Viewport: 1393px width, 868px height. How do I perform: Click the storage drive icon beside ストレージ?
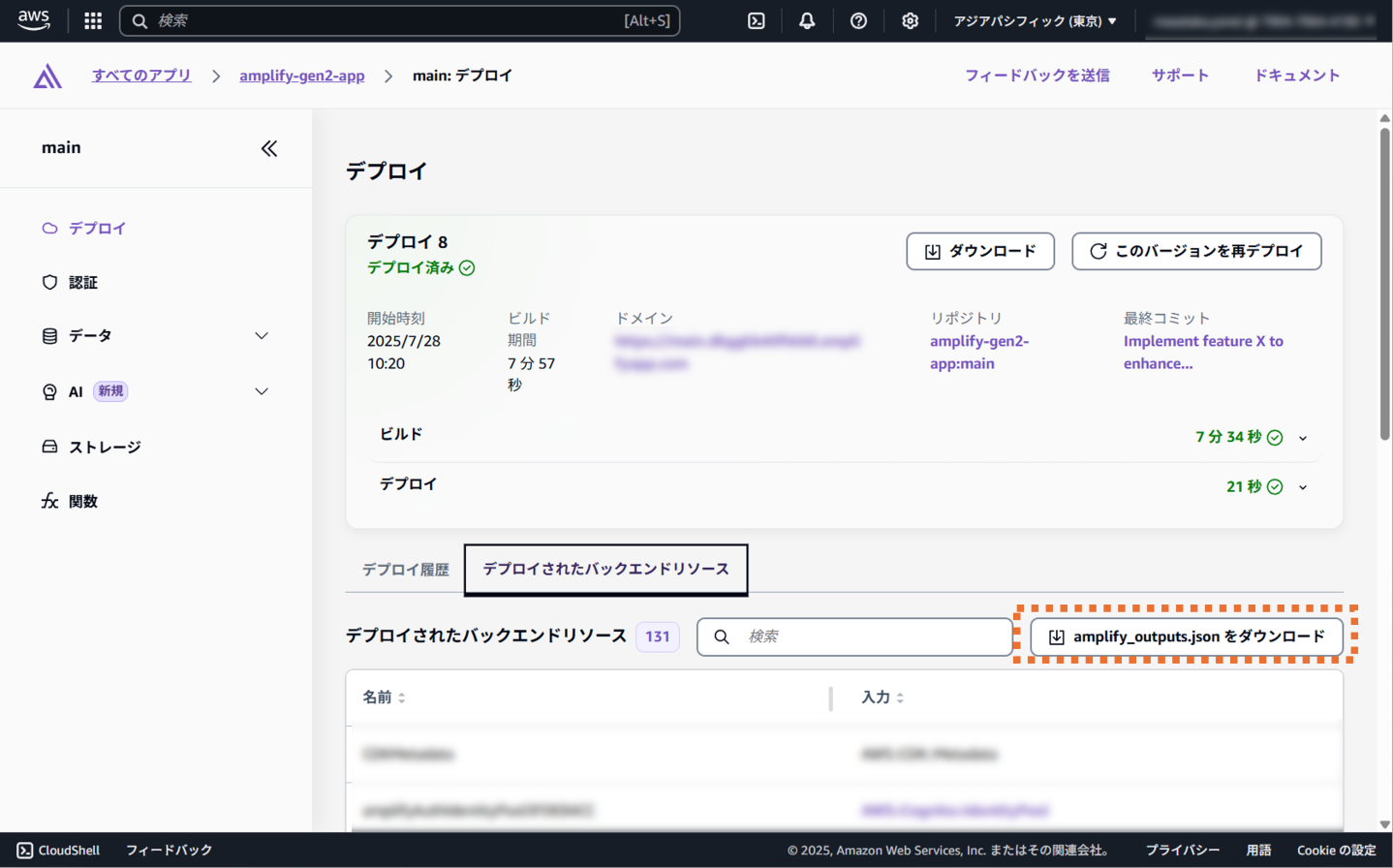click(x=49, y=447)
